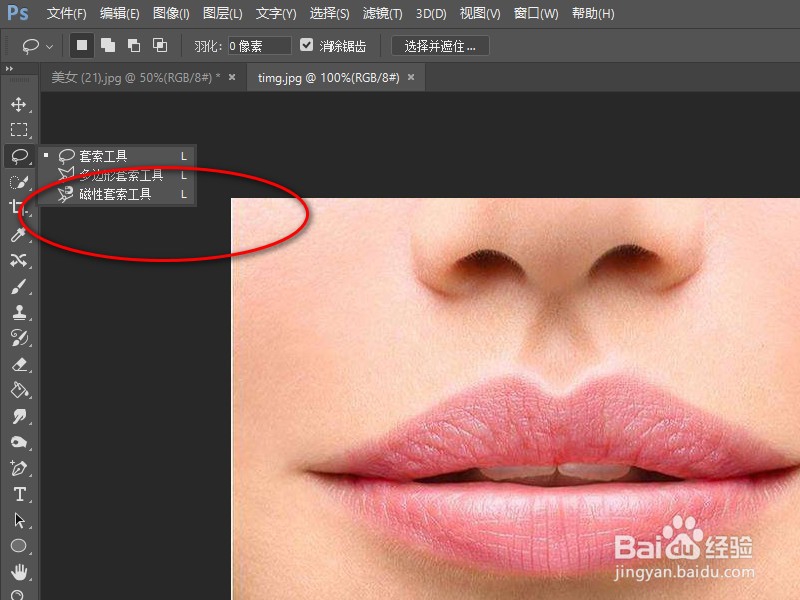800x600 pixels.
Task: Choose New Selection mode icon
Action: (x=82, y=45)
